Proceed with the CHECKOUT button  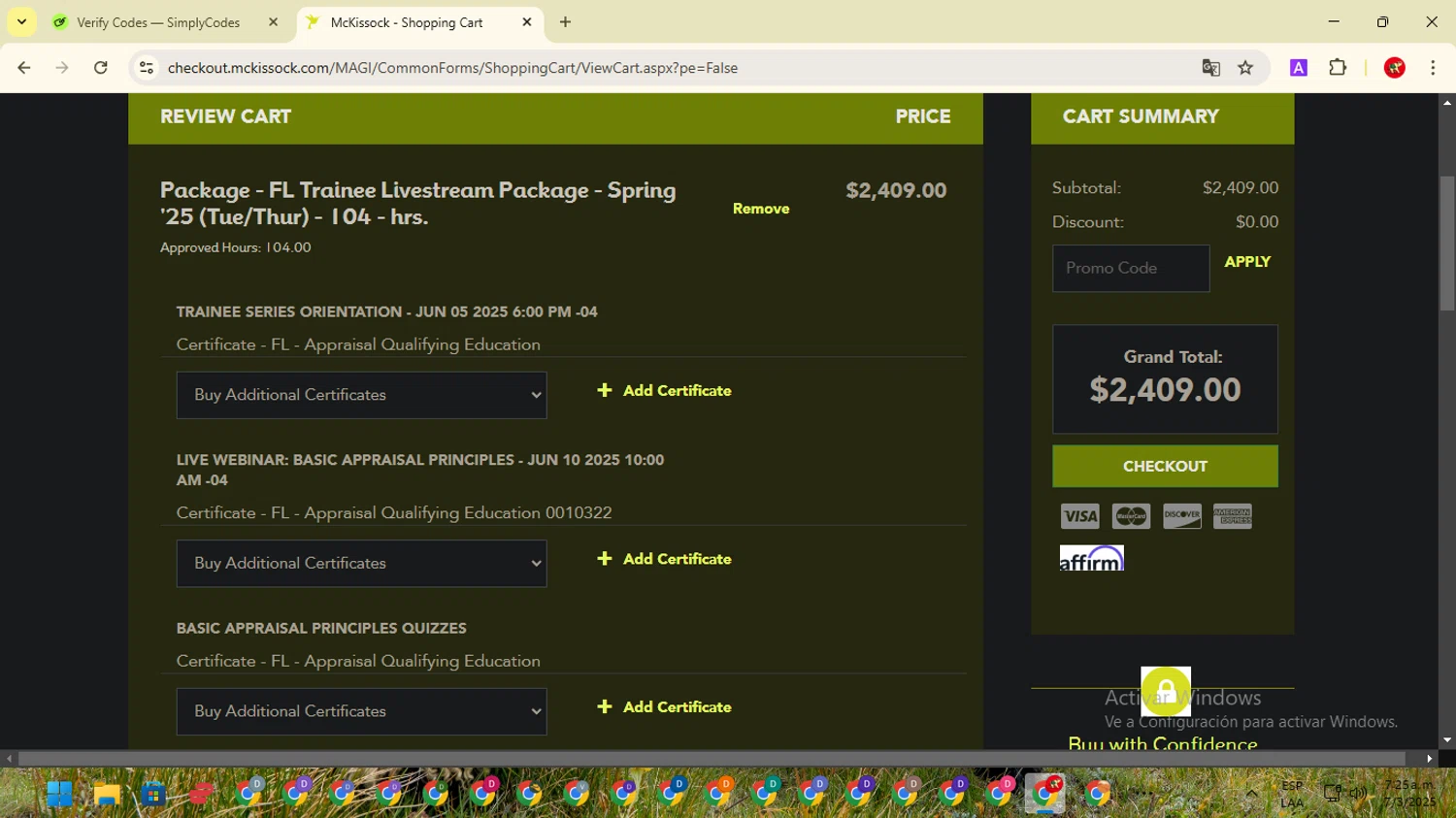tap(1165, 466)
